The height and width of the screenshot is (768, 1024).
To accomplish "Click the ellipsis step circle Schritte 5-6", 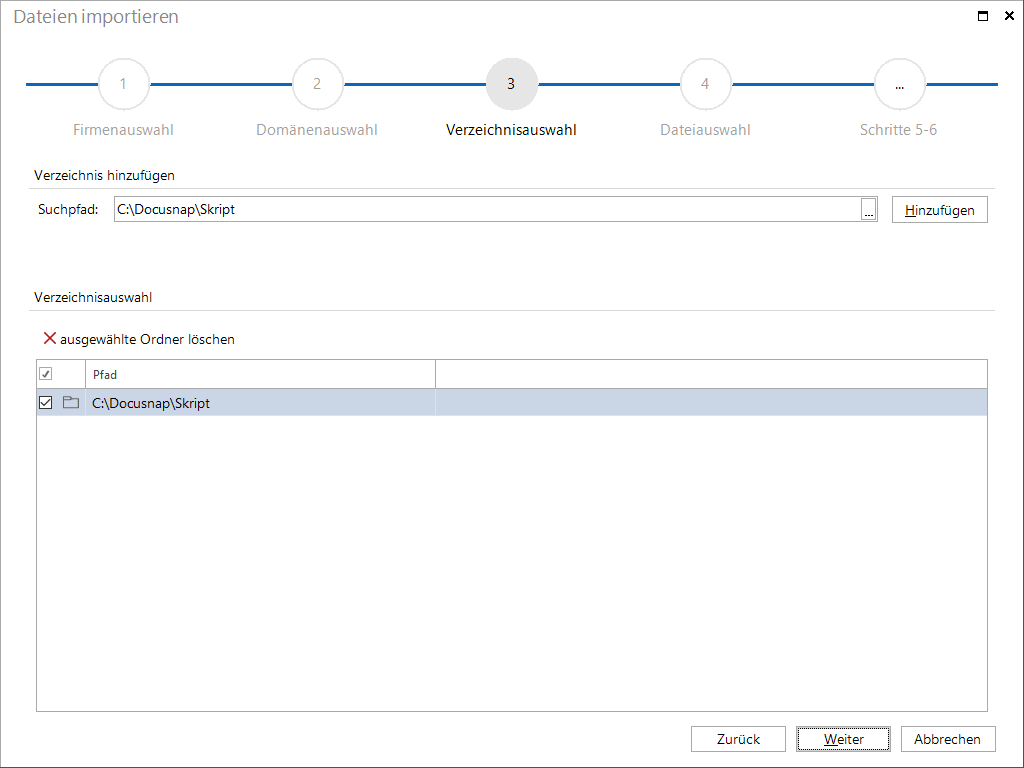I will point(899,84).
